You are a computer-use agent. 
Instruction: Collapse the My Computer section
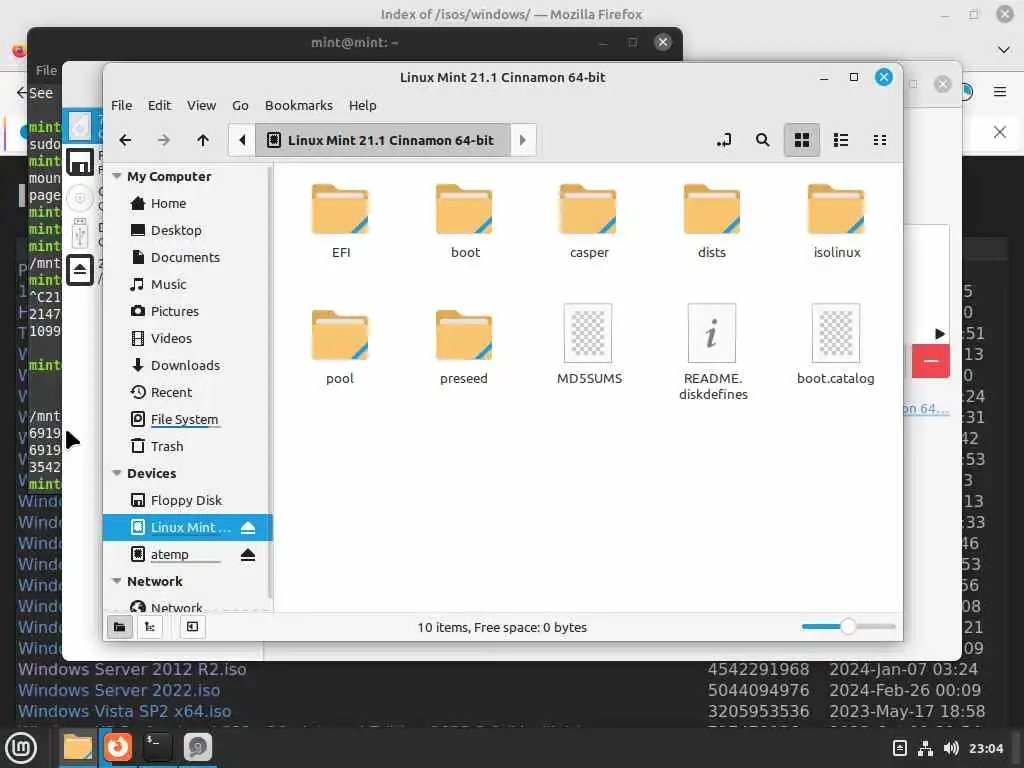[117, 176]
